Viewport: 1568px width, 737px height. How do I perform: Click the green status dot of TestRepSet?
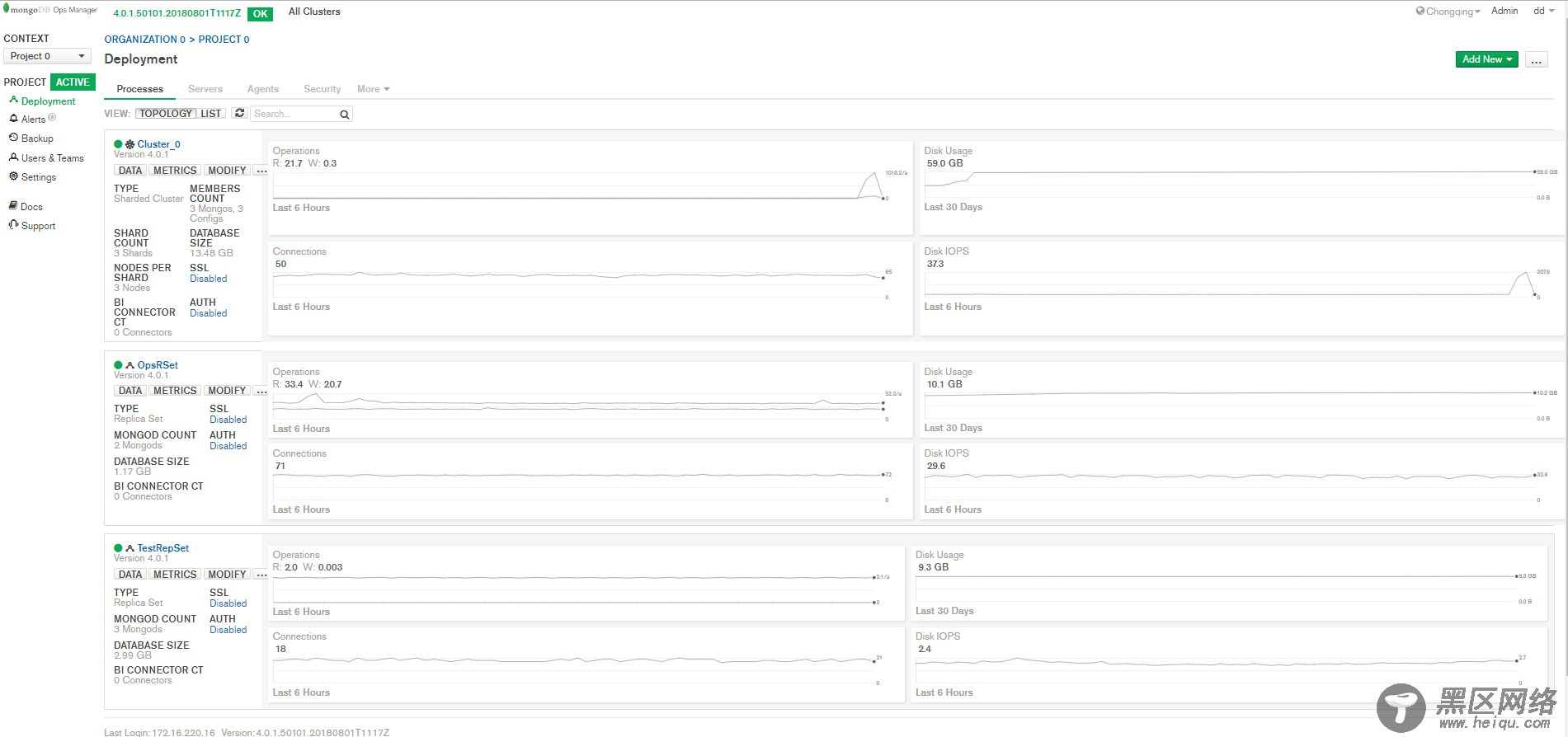(118, 548)
